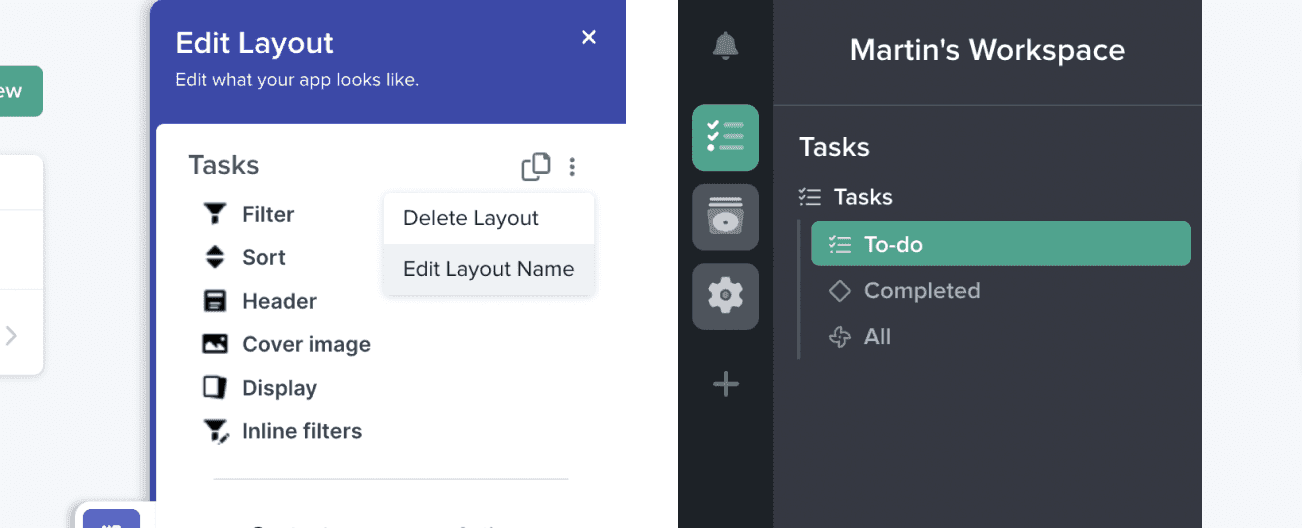
Task: Open the Tasks app checklist icon
Action: [725, 137]
